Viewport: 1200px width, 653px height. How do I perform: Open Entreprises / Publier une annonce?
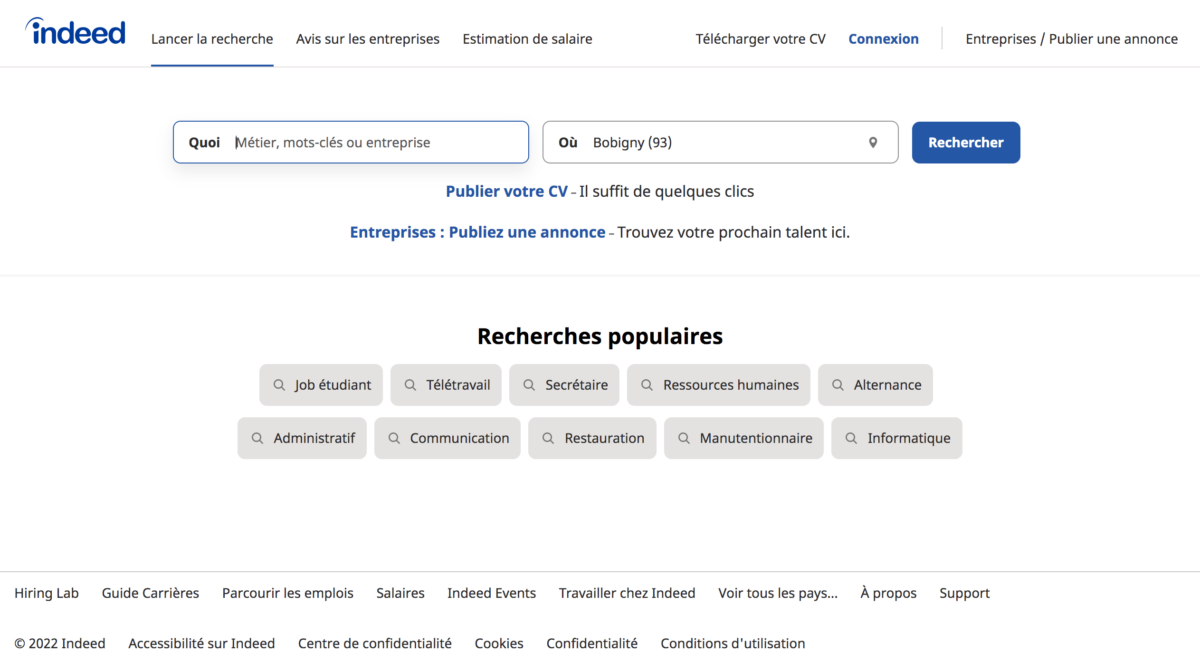click(x=1071, y=39)
